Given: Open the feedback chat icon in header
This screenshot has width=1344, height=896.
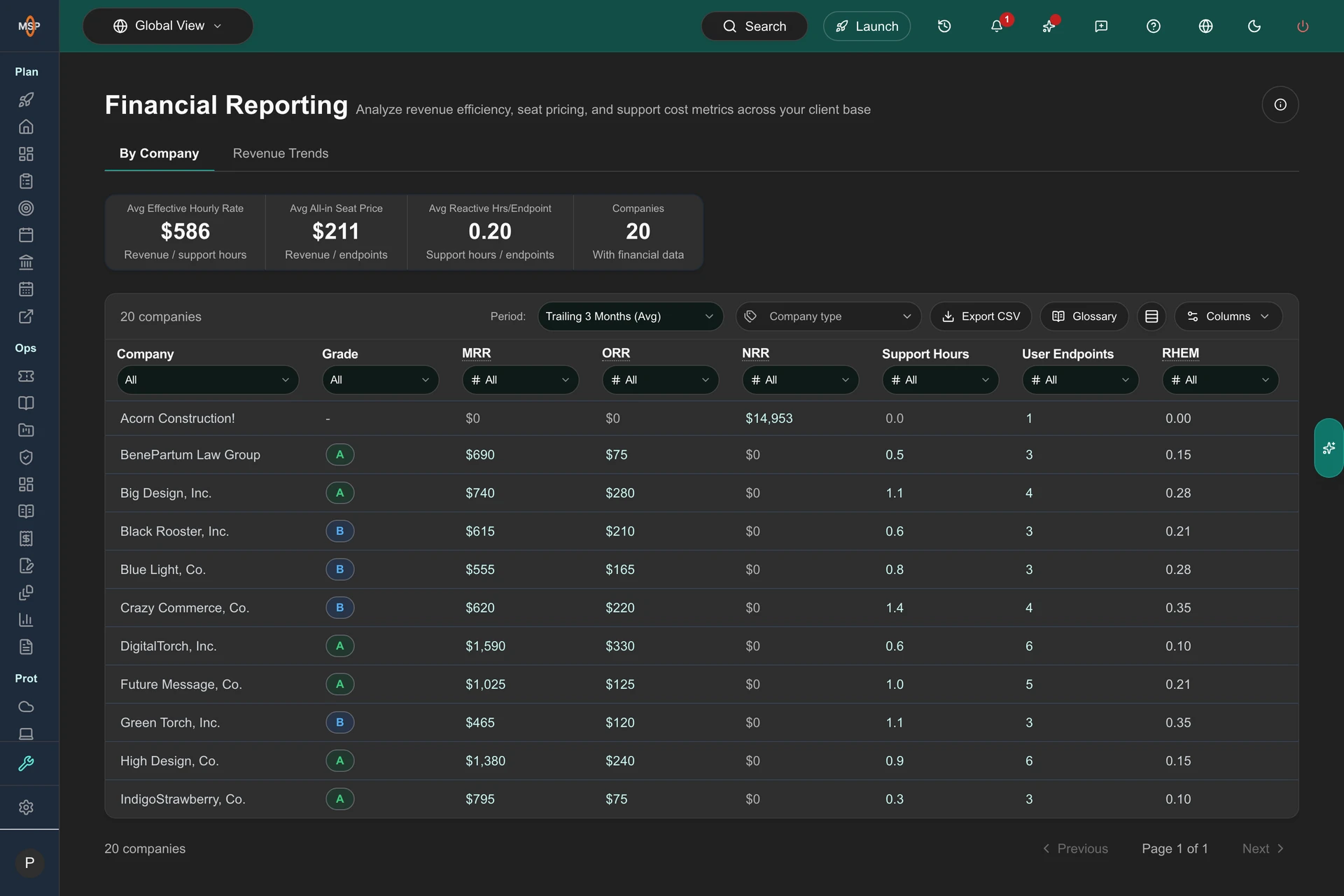Looking at the screenshot, I should (1101, 26).
